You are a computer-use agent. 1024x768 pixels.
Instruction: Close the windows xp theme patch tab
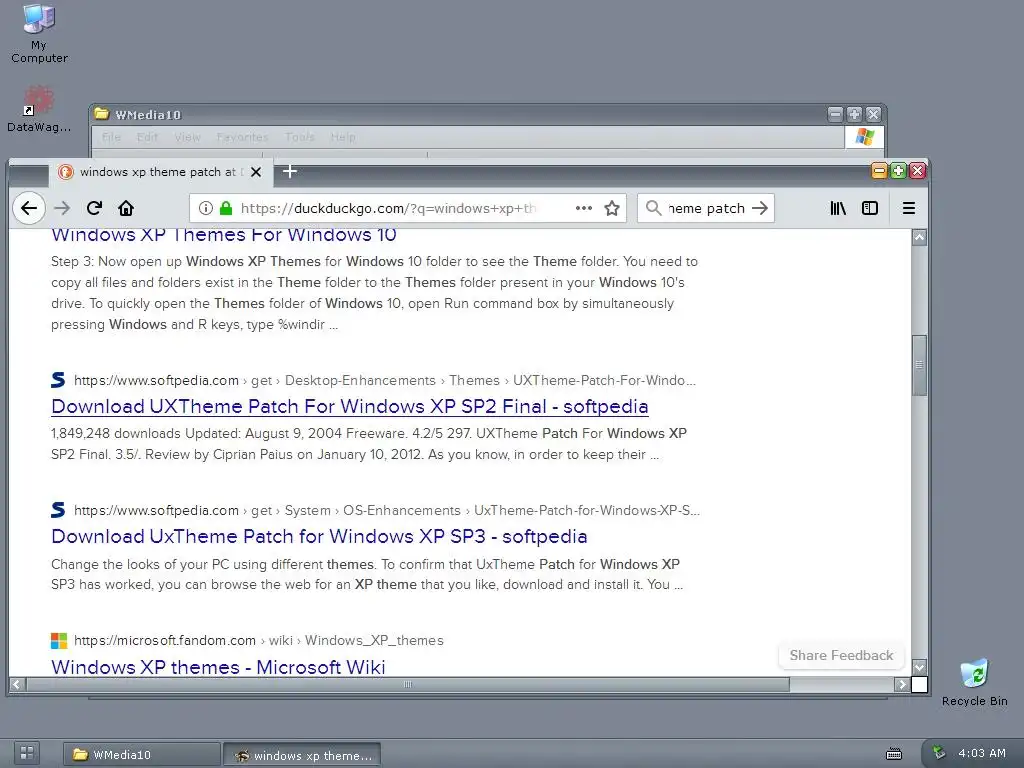(256, 172)
